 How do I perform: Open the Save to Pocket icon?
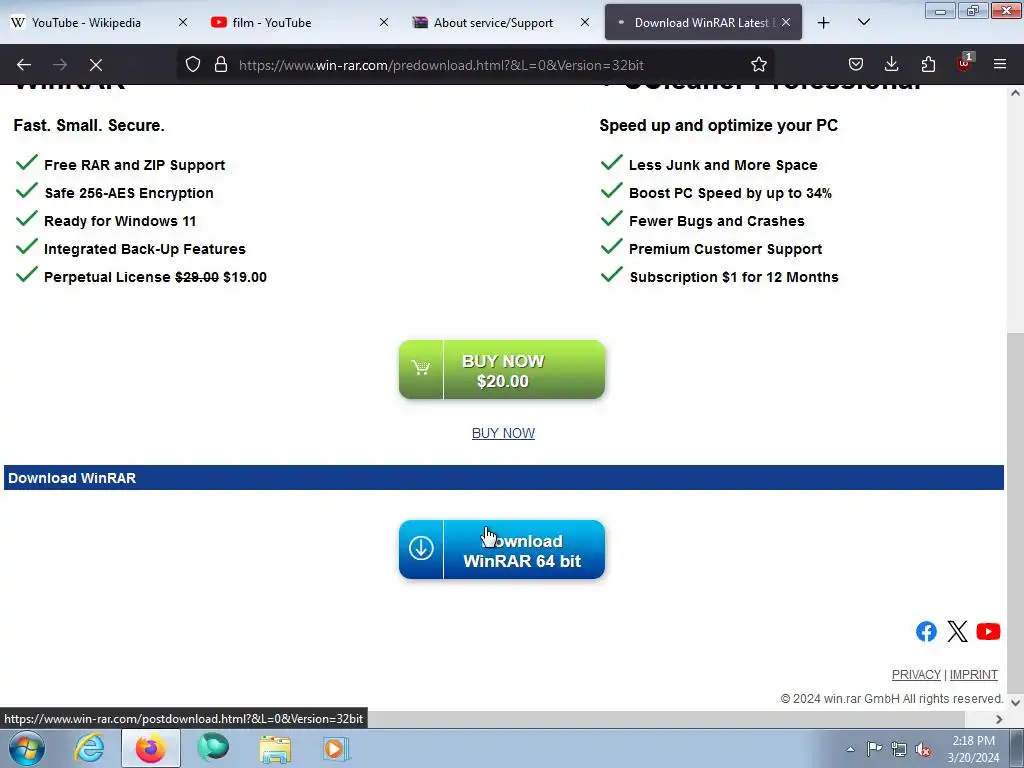856,65
